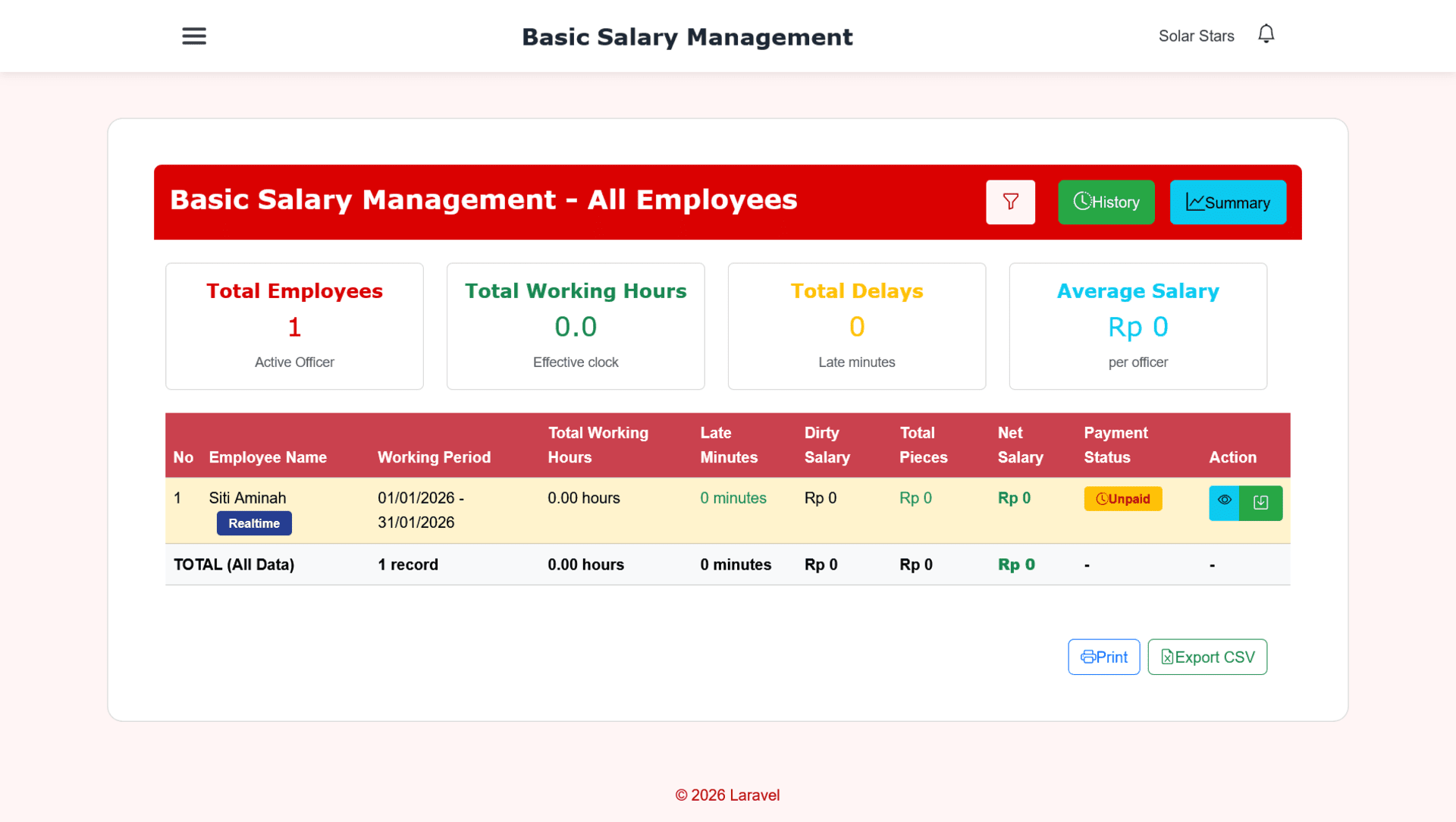Click the Working Period column header
Viewport: 1456px width, 822px height.
point(434,457)
